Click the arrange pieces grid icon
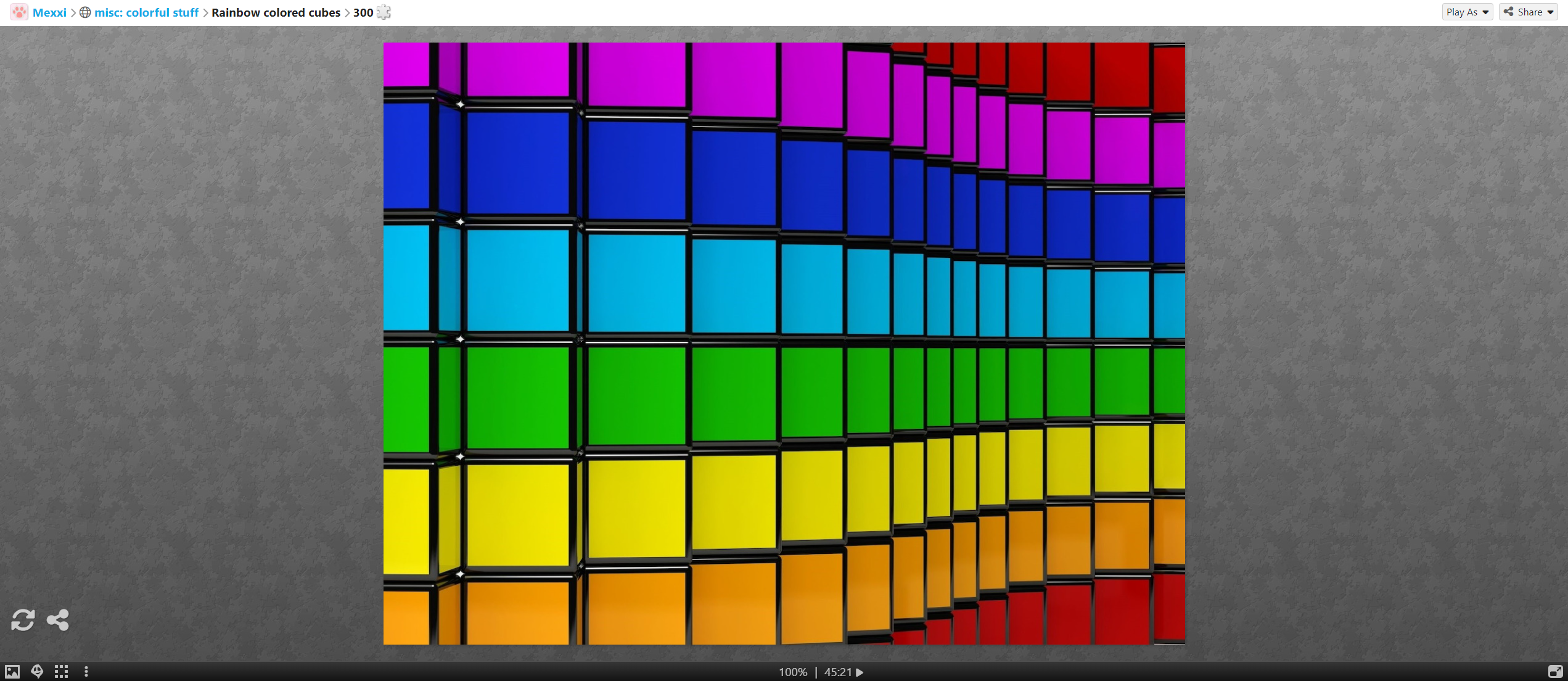This screenshot has height=681, width=1568. point(61,671)
